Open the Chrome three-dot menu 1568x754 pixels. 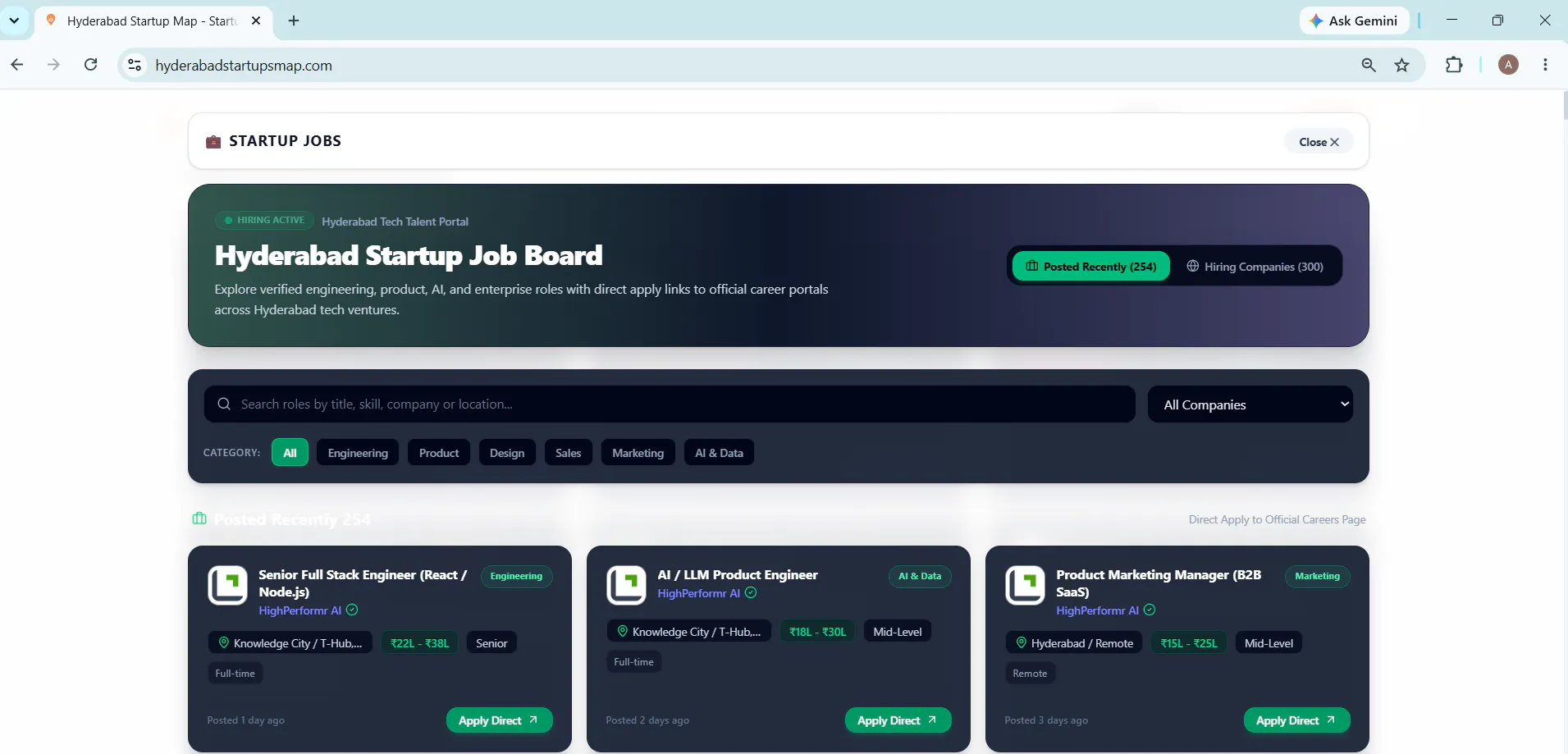[1545, 65]
